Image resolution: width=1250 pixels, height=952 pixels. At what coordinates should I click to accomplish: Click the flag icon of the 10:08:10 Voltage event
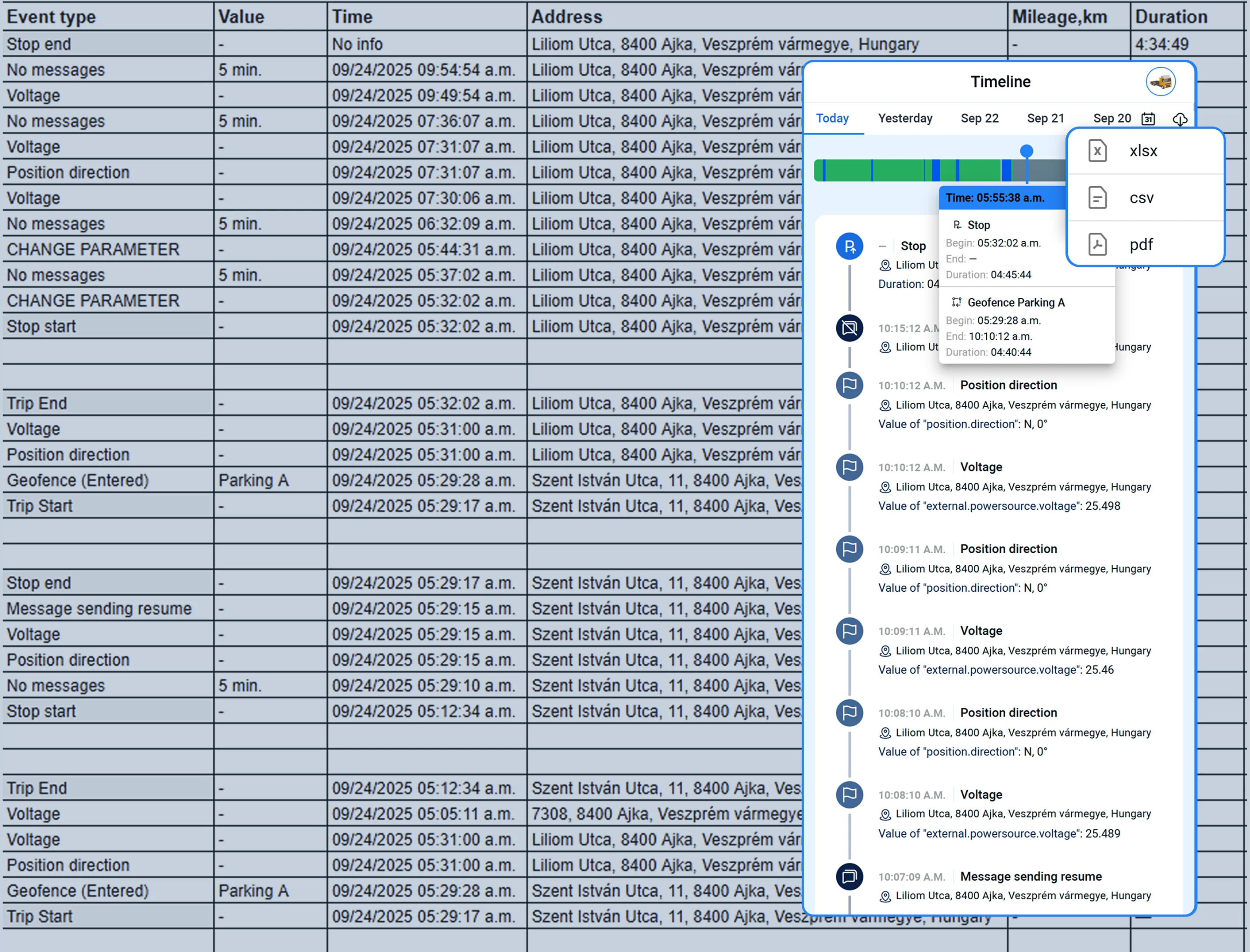point(849,794)
